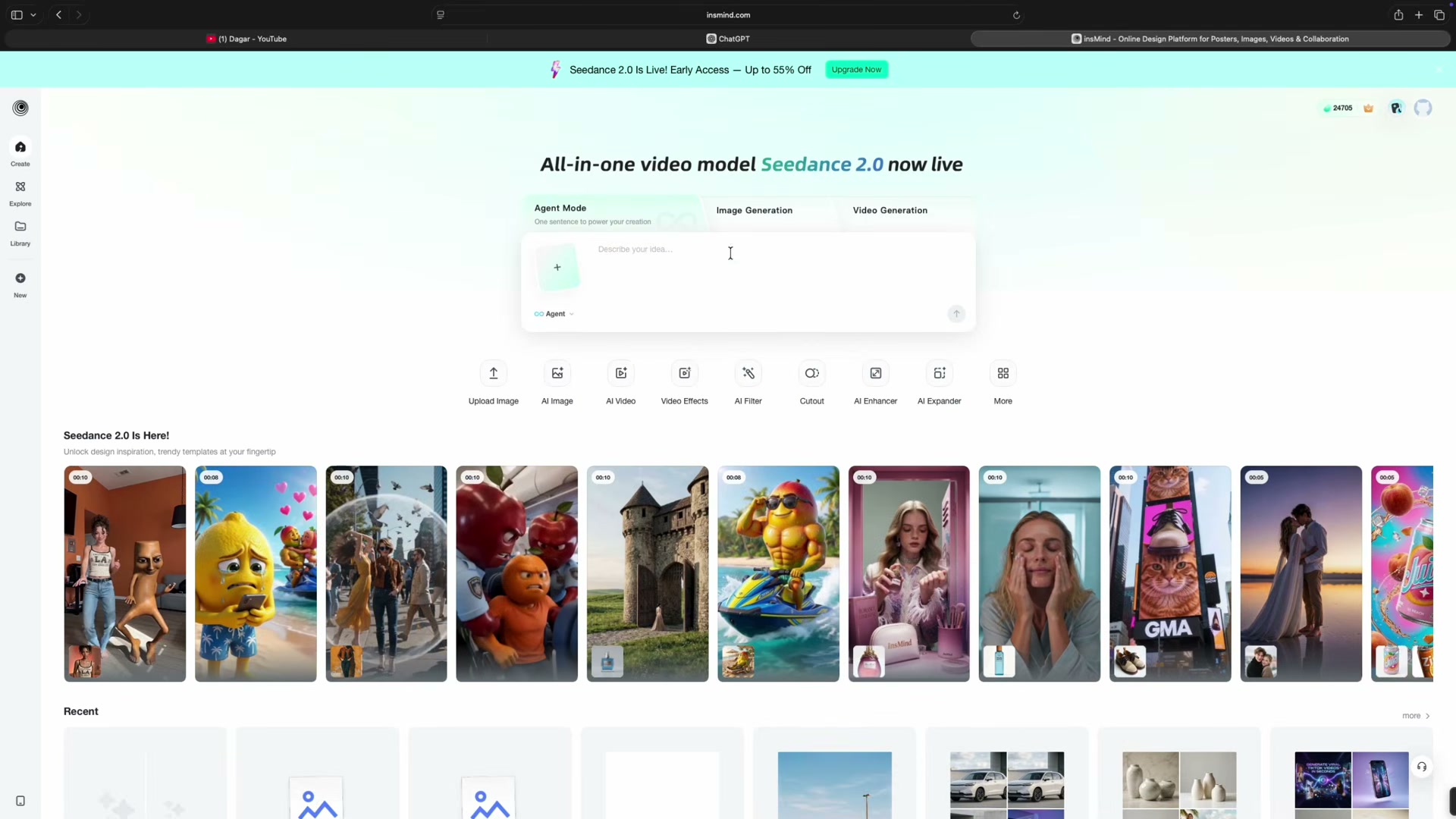The height and width of the screenshot is (819, 1456).
Task: Click the more link beside Recent
Action: pyautogui.click(x=1416, y=716)
